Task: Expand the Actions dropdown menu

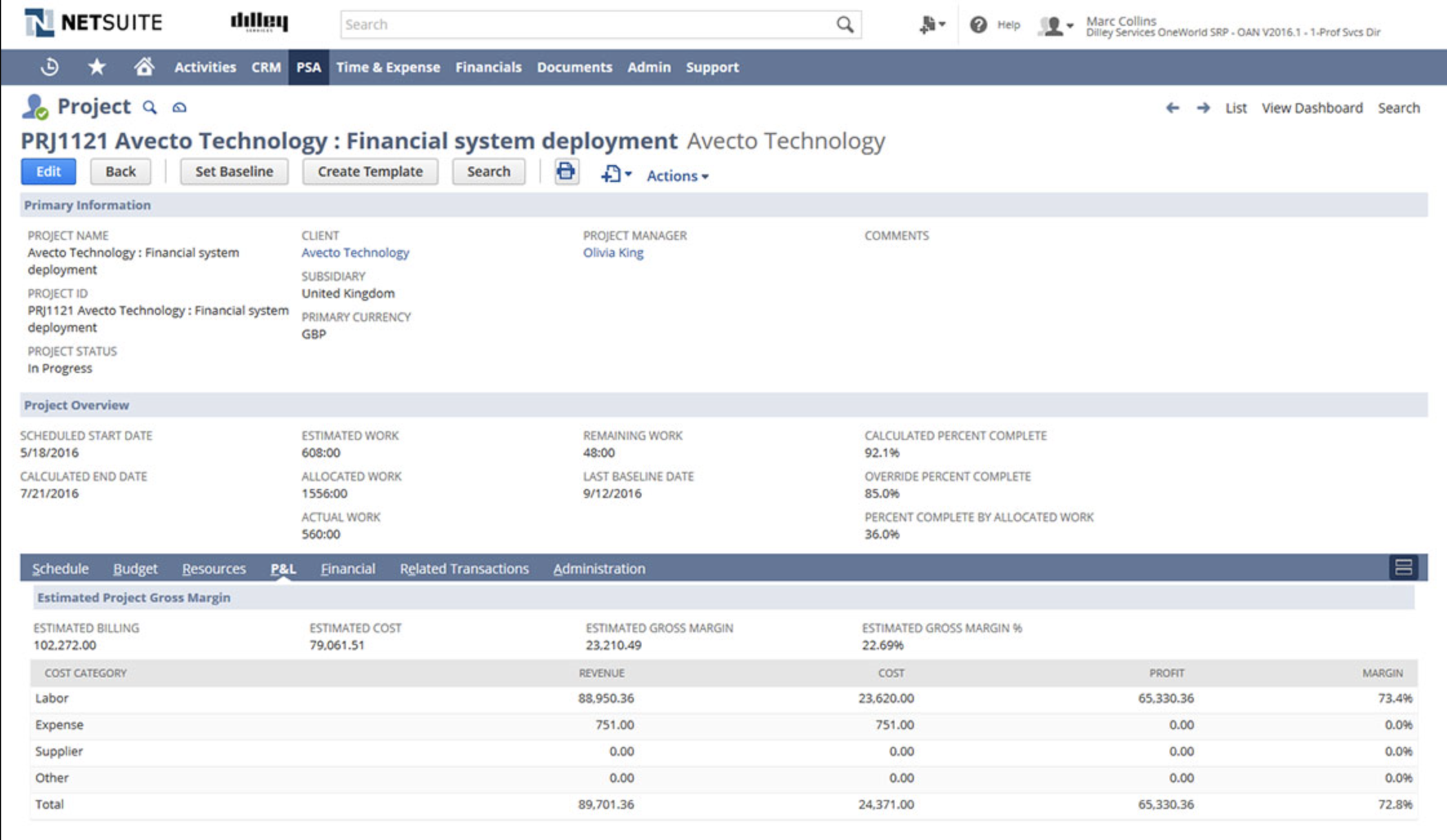Action: click(678, 175)
